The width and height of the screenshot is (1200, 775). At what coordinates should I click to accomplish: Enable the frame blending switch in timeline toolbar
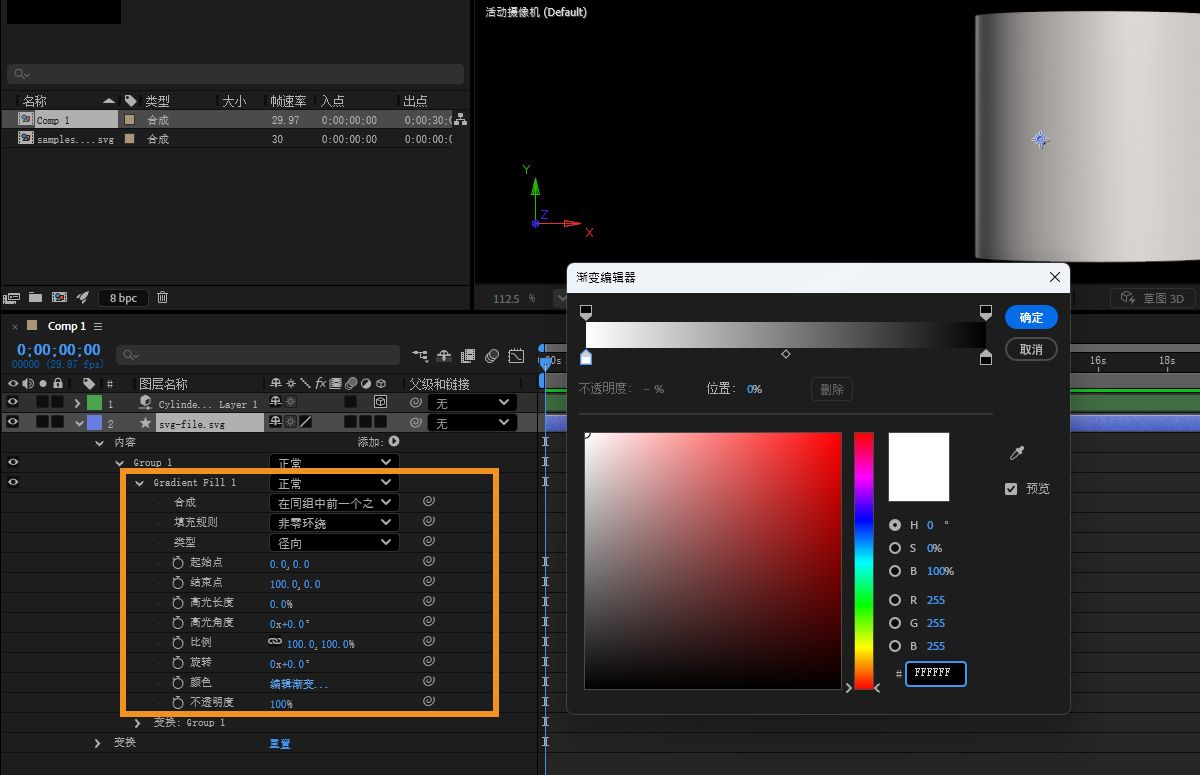(x=468, y=355)
